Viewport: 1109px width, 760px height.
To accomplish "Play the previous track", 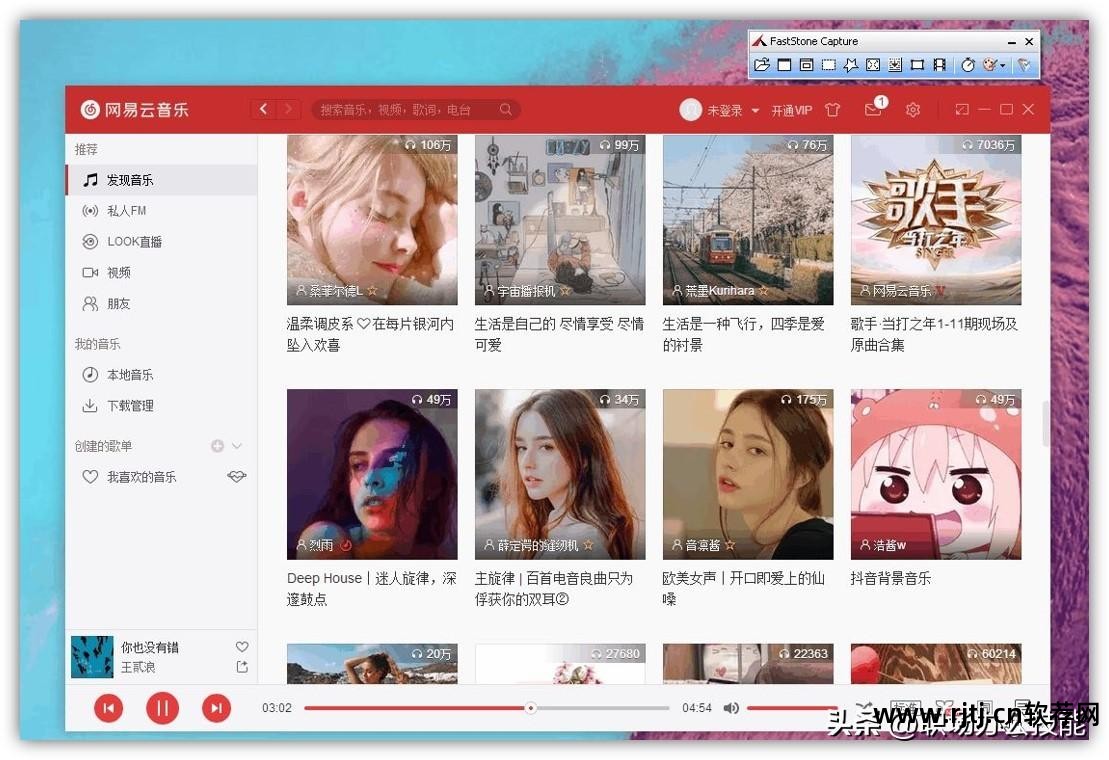I will (108, 708).
